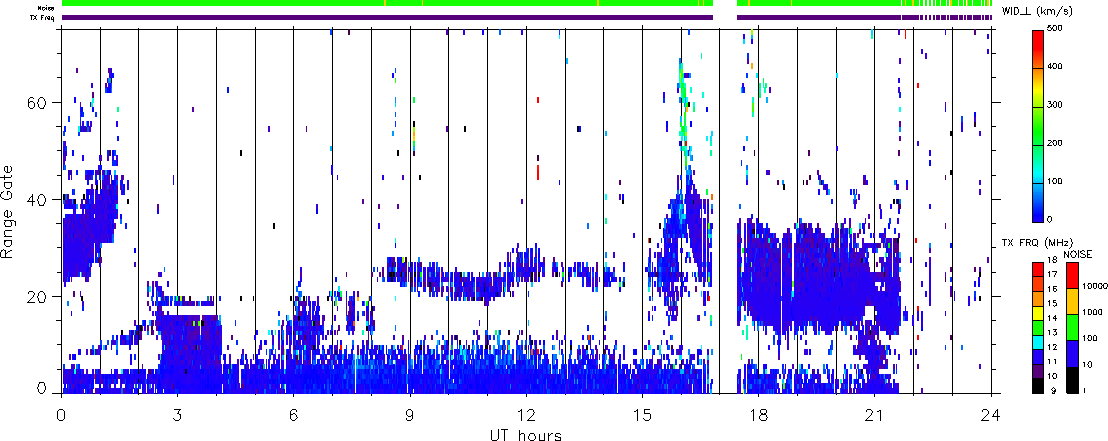Click the "6" tick label on UT hours axis
The width and height of the screenshot is (1108, 441).
coord(293,414)
